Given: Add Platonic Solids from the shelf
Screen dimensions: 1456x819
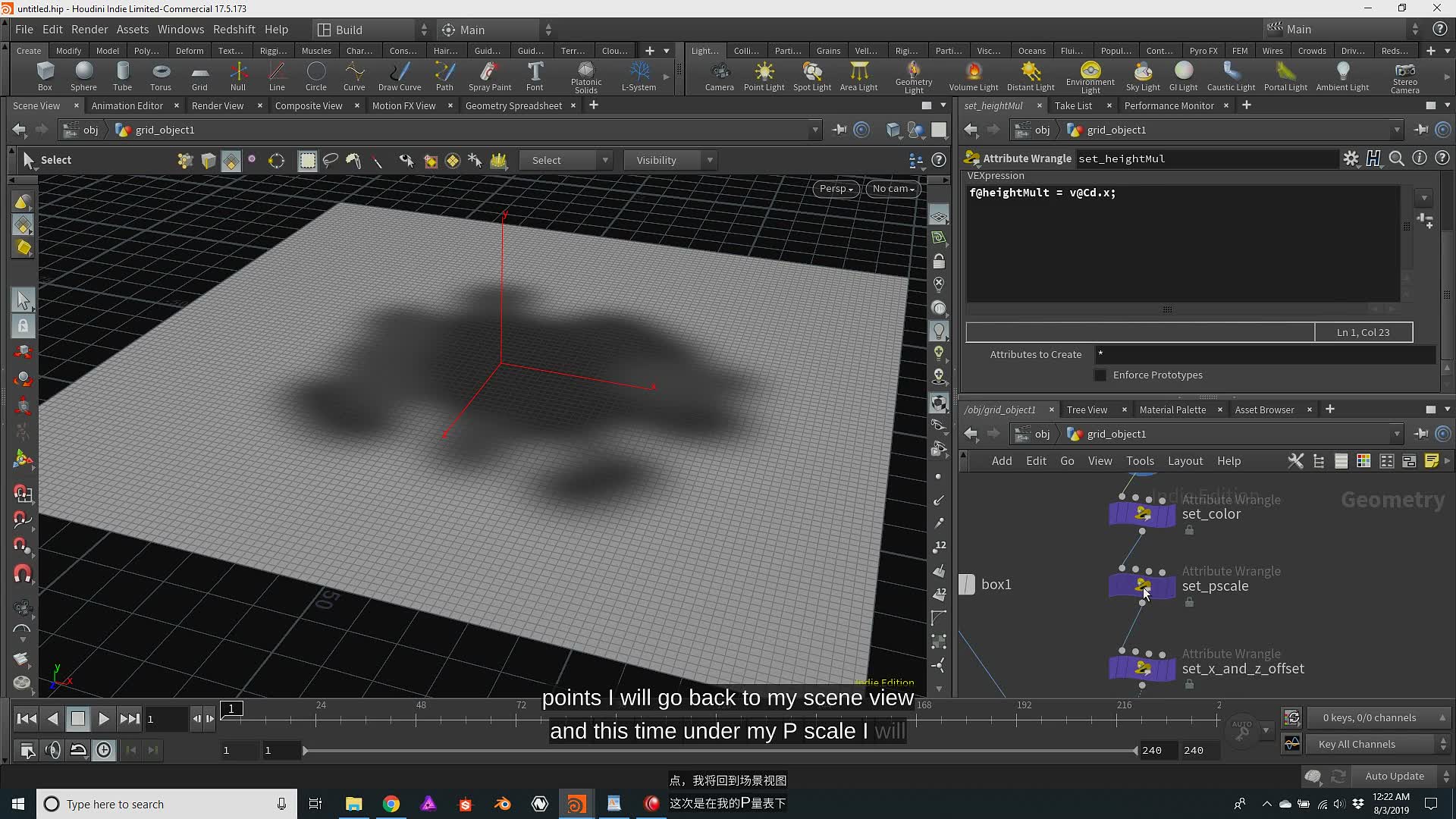Looking at the screenshot, I should tap(585, 77).
